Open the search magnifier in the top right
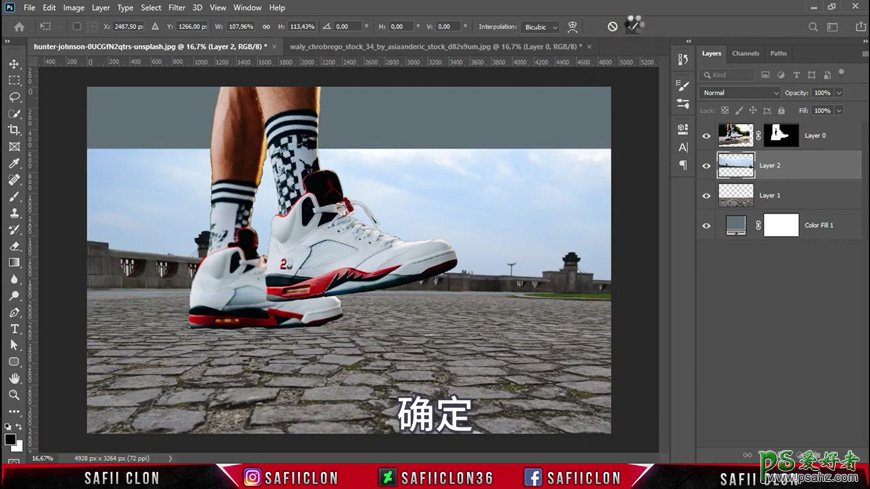Viewport: 870px width, 489px height. tap(813, 27)
